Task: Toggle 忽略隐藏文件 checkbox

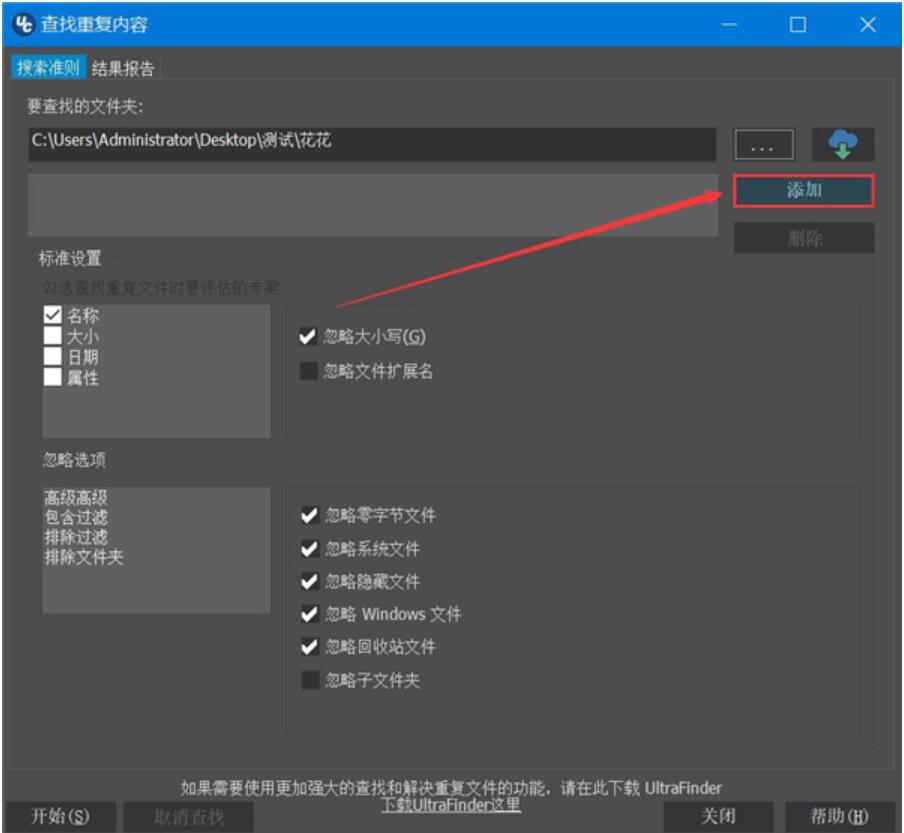Action: coord(310,581)
